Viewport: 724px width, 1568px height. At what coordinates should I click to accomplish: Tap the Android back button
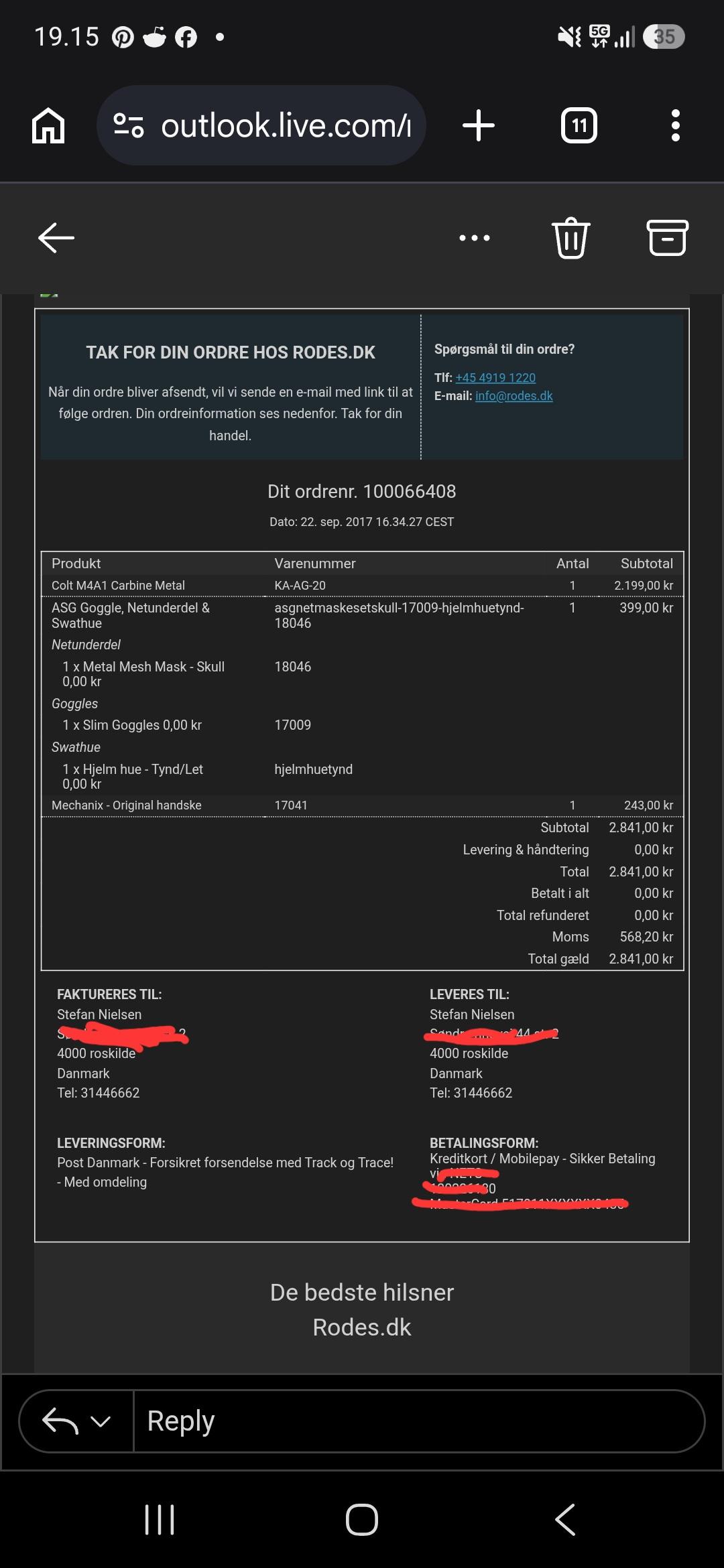click(565, 1520)
